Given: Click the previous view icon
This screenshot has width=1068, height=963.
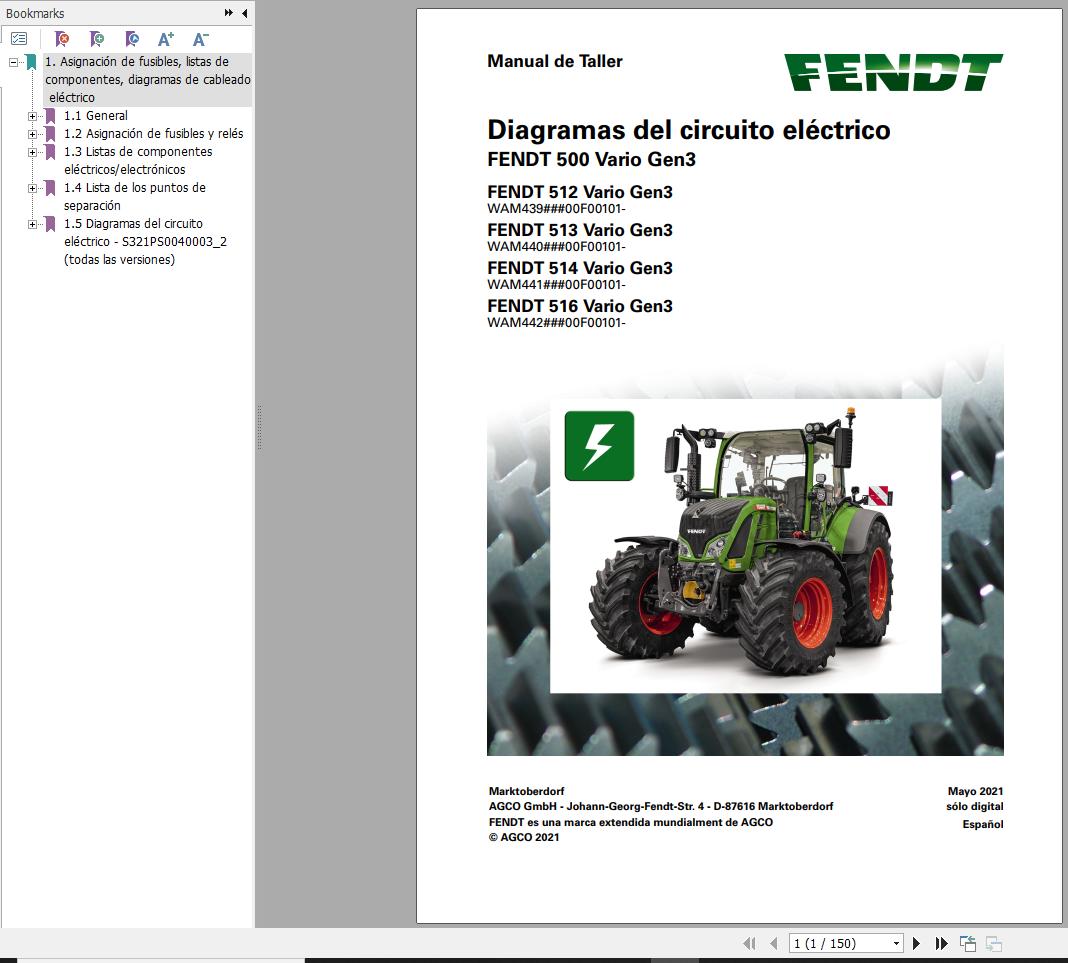Looking at the screenshot, I should (968, 943).
